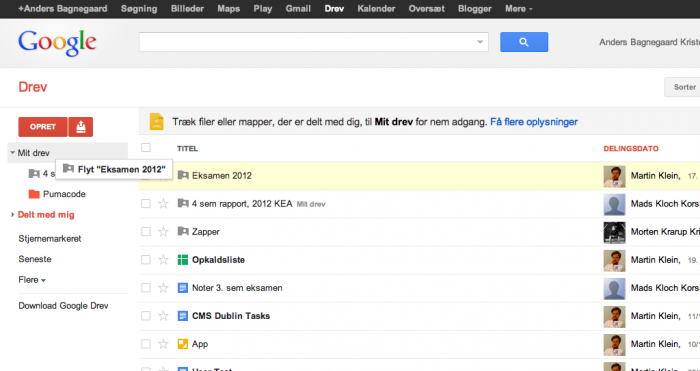Open Blogger in the top bar
Image resolution: width=700 pixels, height=371 pixels.
(x=475, y=8)
